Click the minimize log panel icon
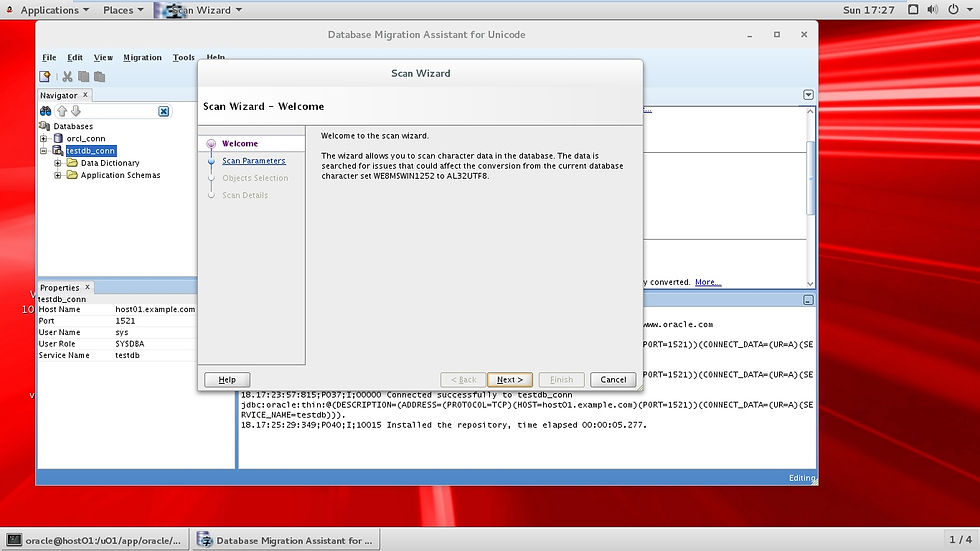The image size is (980, 551). point(808,300)
